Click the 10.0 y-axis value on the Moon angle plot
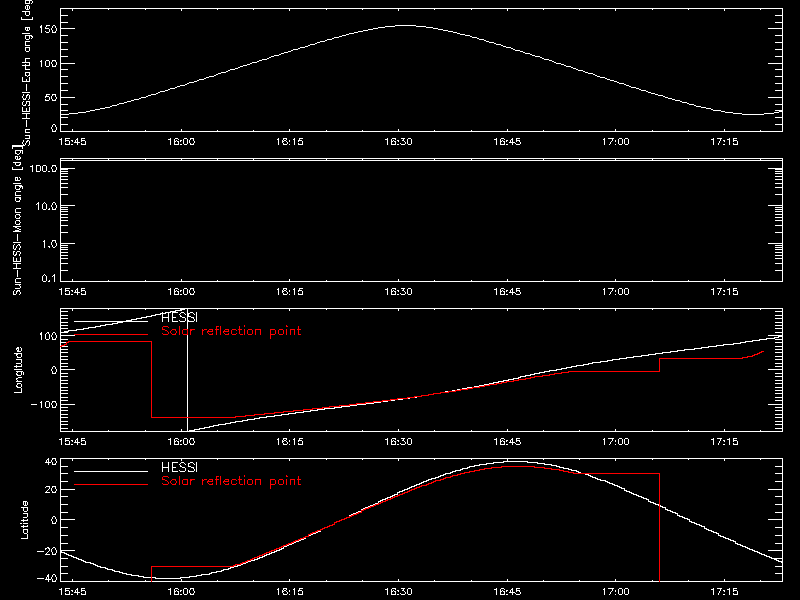 point(46,206)
